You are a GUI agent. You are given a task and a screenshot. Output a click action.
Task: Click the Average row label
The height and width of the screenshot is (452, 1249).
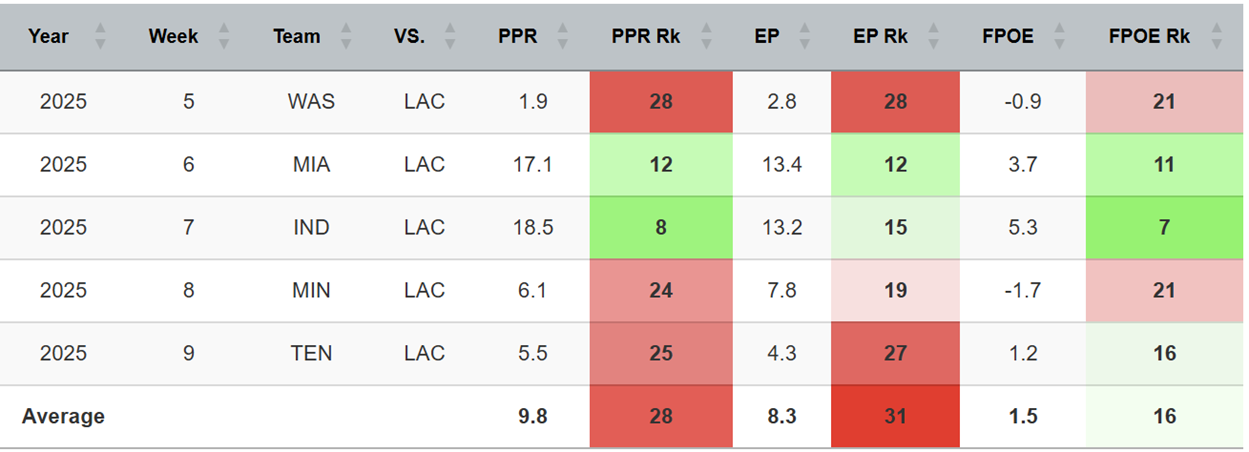pyautogui.click(x=63, y=417)
